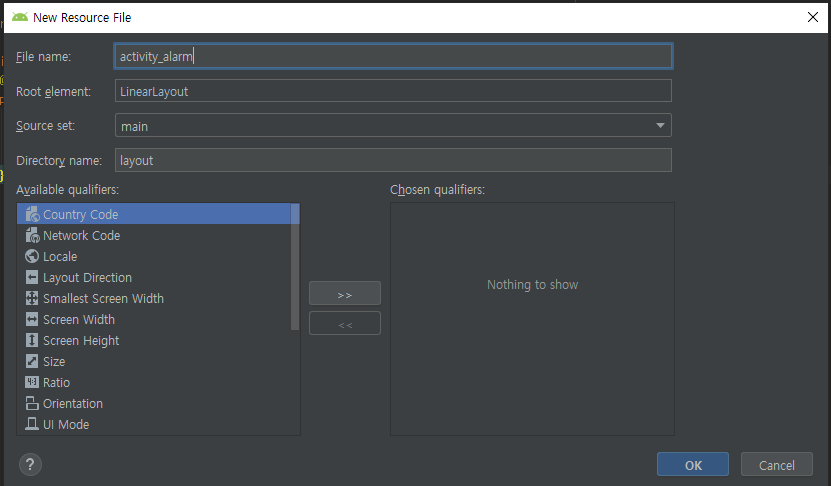Click the Smallest Screen Width icon
The width and height of the screenshot is (831, 486).
(32, 298)
